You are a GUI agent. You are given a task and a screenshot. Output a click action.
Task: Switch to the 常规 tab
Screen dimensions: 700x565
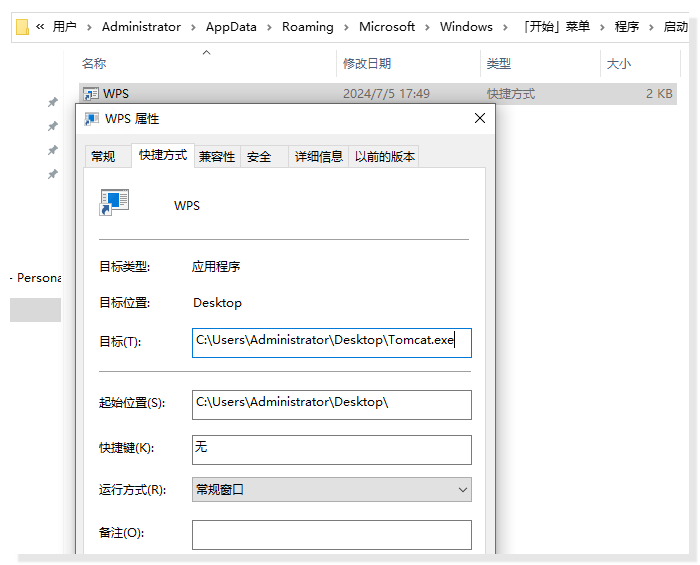(x=103, y=157)
